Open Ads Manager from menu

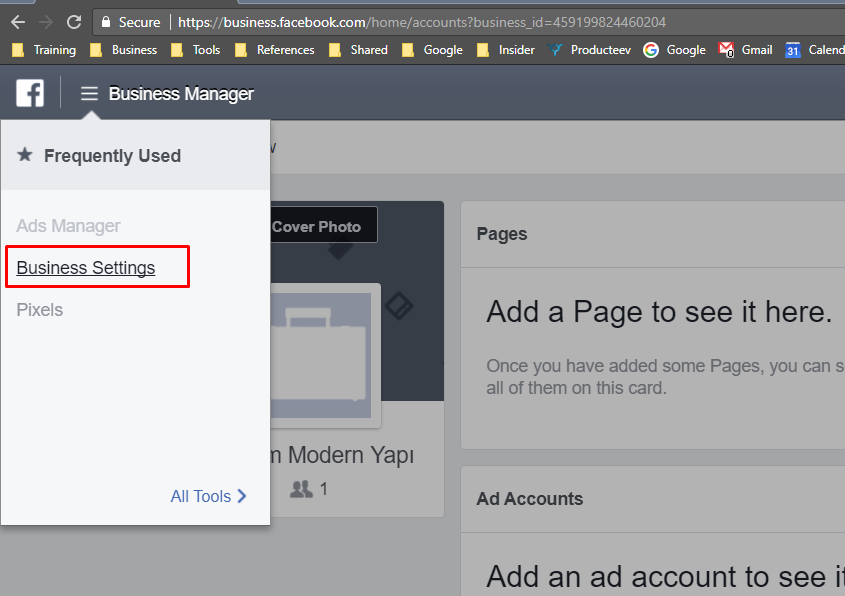point(68,226)
